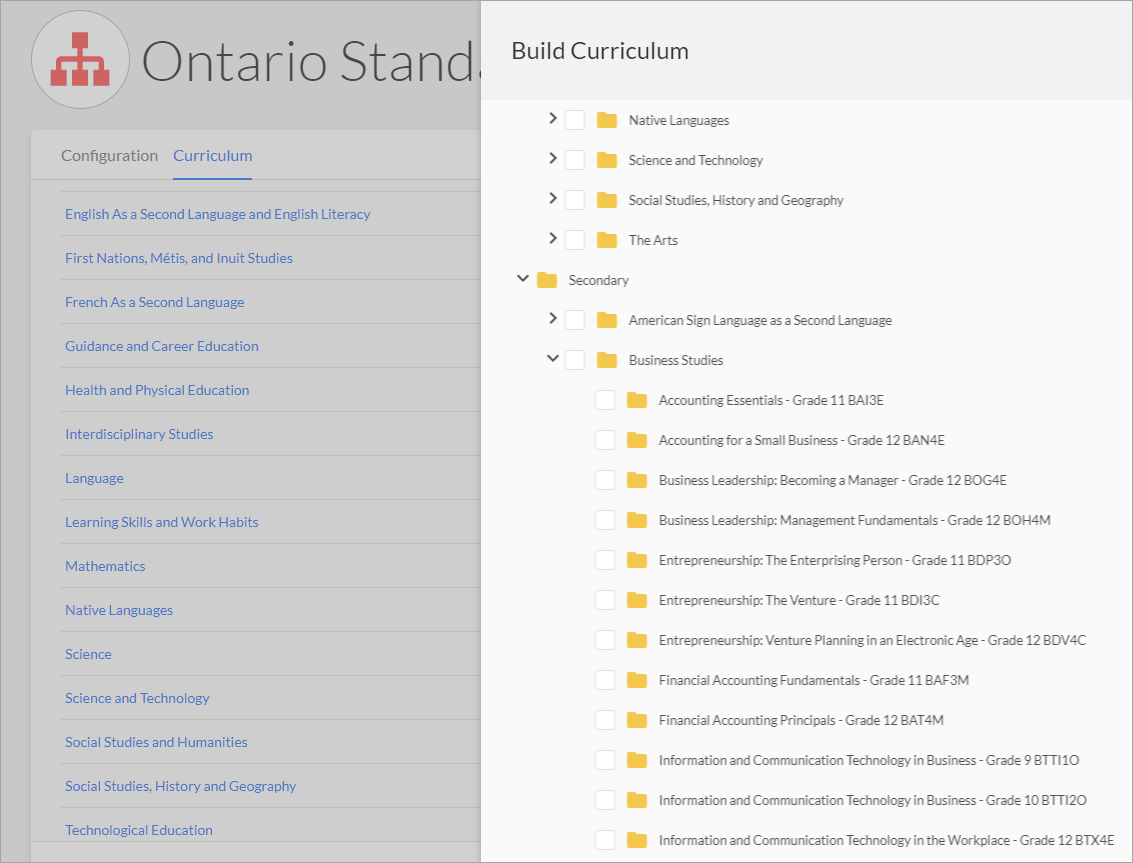Check Financial Accounting Principals BAT4M checkbox
The width and height of the screenshot is (1133, 863).
click(x=605, y=720)
